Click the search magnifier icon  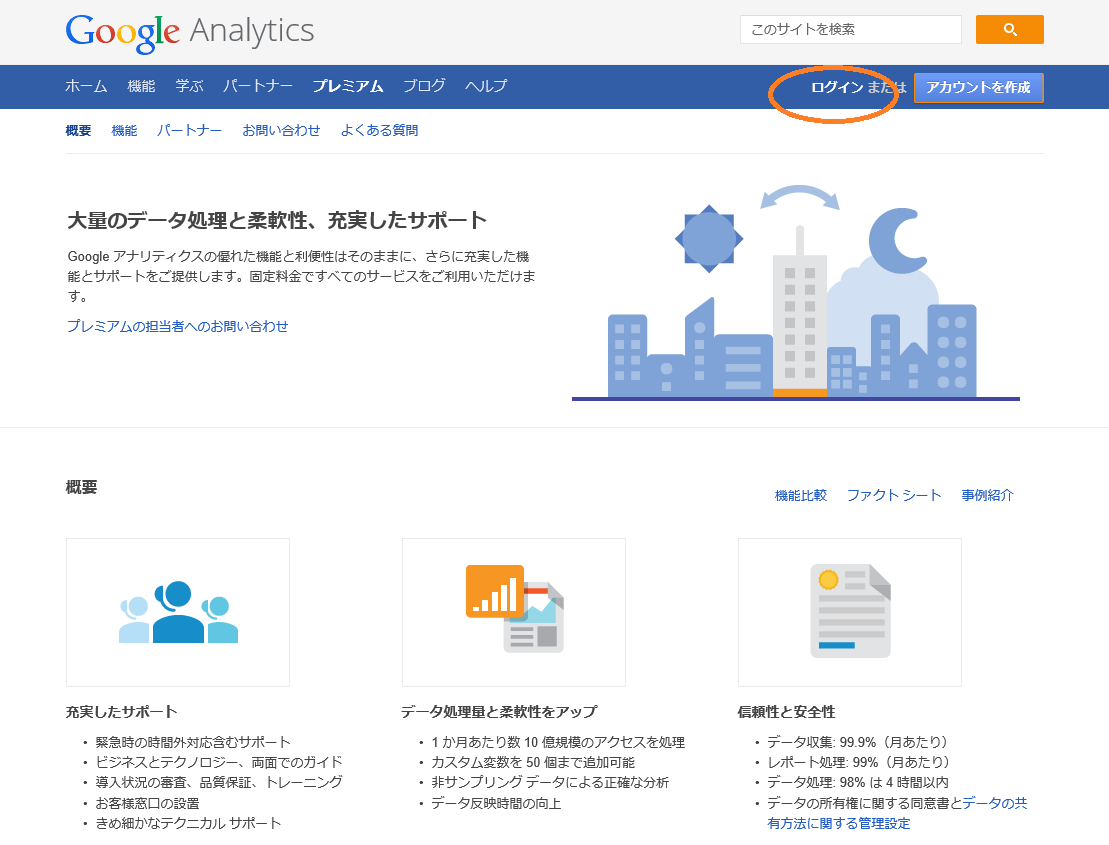click(1009, 29)
